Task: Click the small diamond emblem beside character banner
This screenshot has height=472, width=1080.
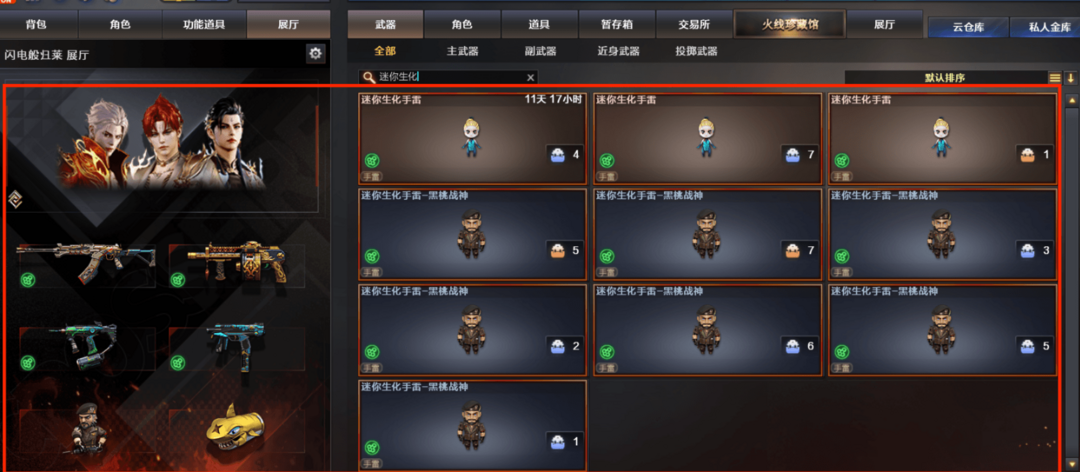Action: (13, 201)
